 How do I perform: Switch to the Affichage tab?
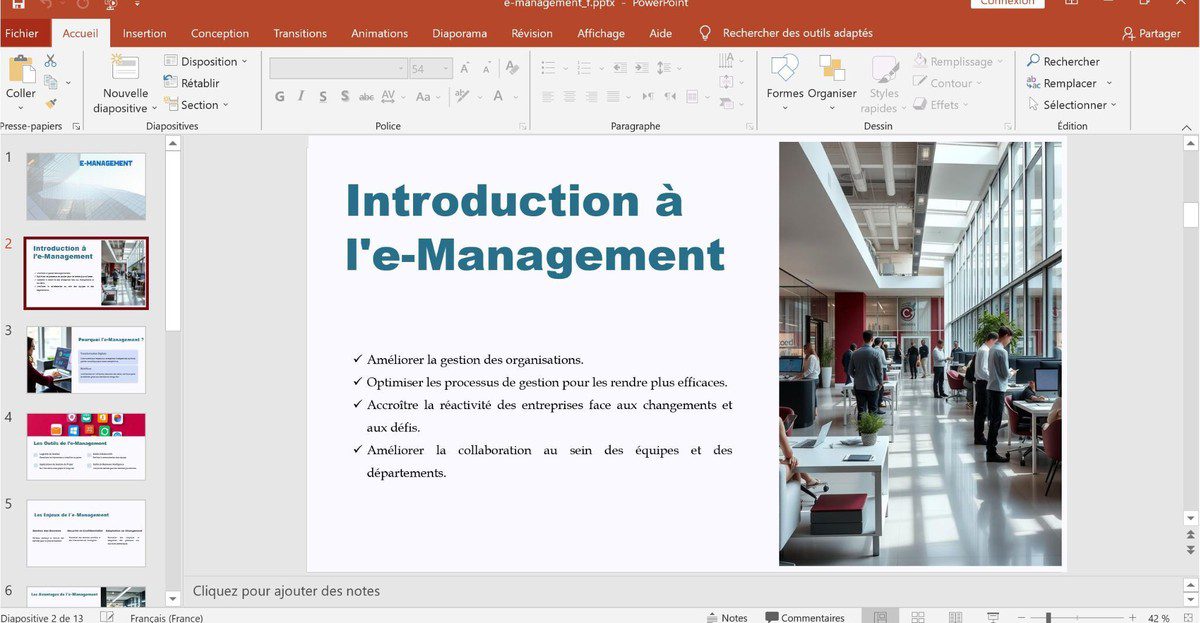[x=601, y=33]
